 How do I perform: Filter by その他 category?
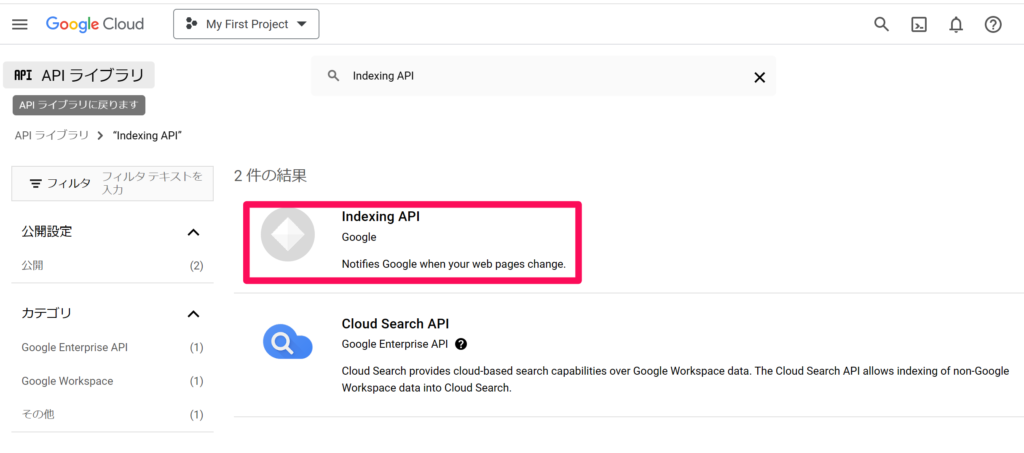(x=38, y=414)
